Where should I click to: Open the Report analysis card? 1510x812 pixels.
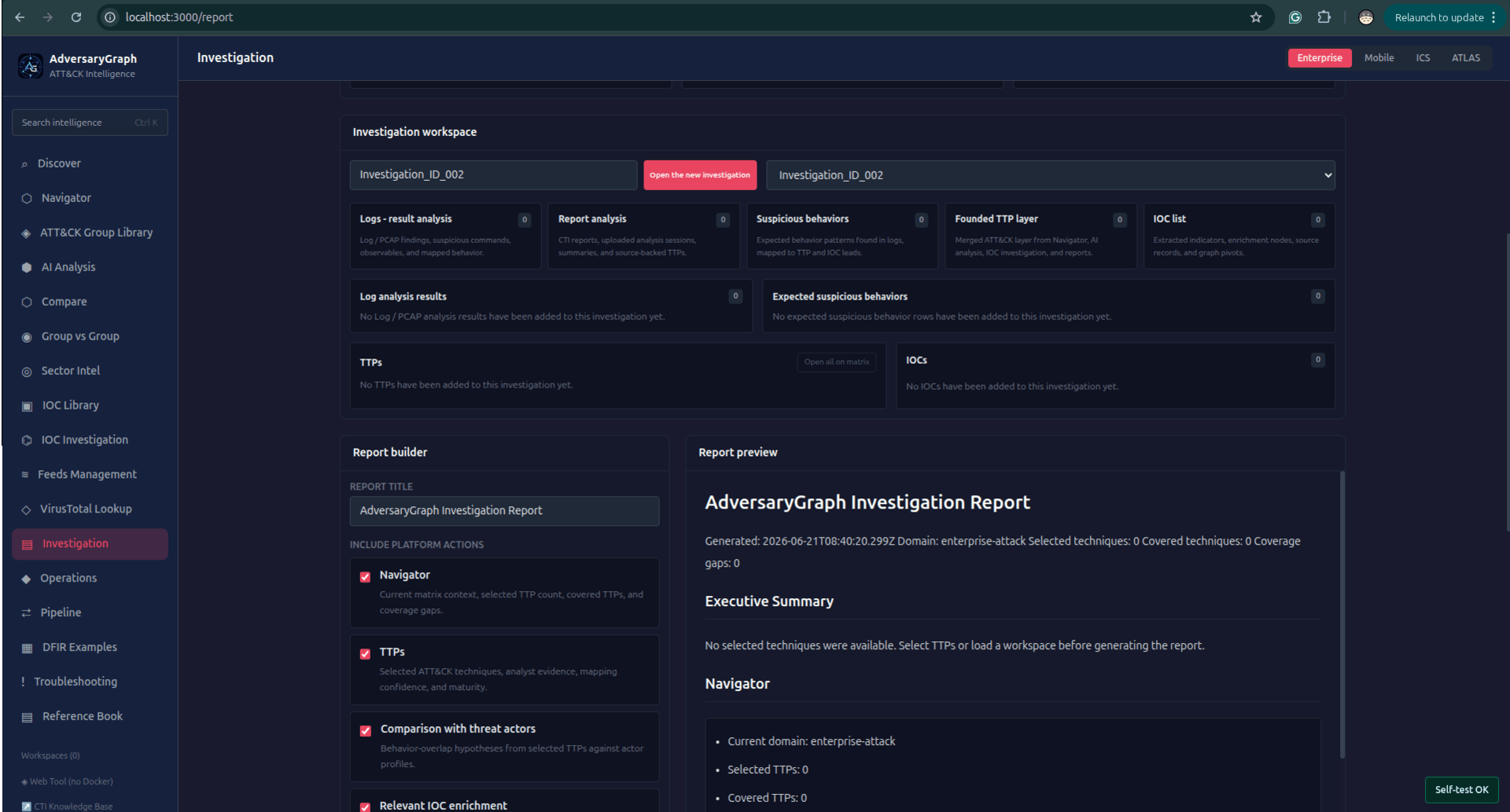[x=643, y=236]
